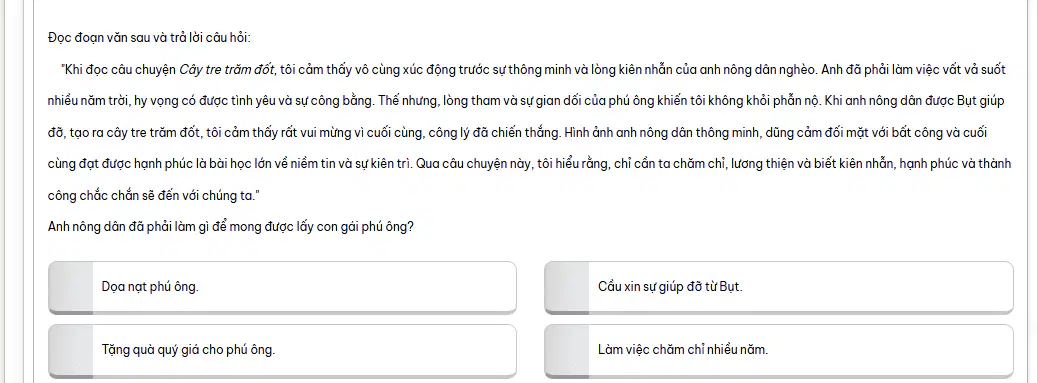The image size is (1038, 383).
Task: Click the last passage line "công chắc chắn sẽ đến"
Action: [156, 196]
